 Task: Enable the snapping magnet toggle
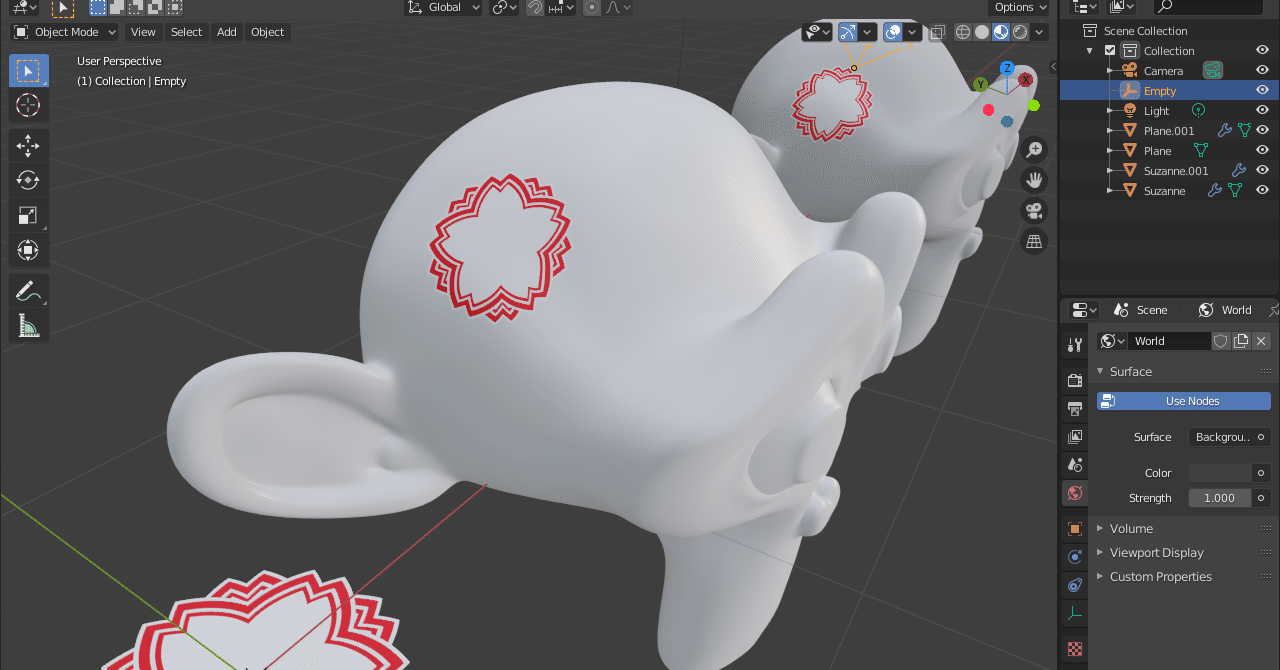click(x=535, y=7)
